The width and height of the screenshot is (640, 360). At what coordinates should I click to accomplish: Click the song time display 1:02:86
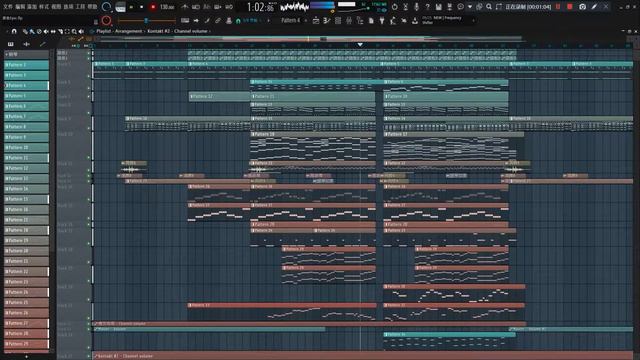(x=260, y=7)
